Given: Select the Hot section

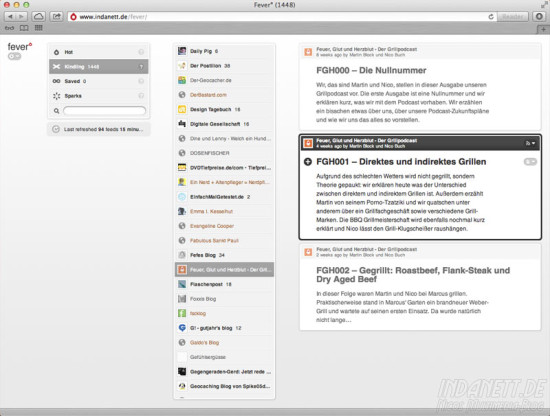Looking at the screenshot, I should pos(99,52).
